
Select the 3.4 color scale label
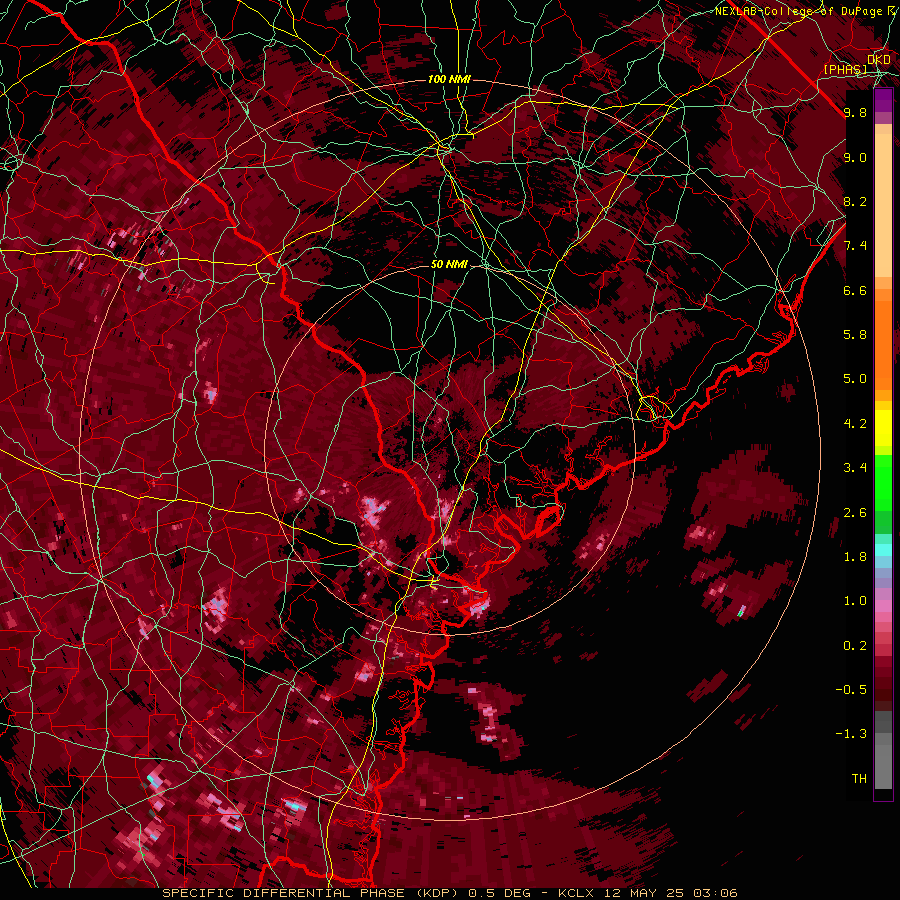[855, 468]
